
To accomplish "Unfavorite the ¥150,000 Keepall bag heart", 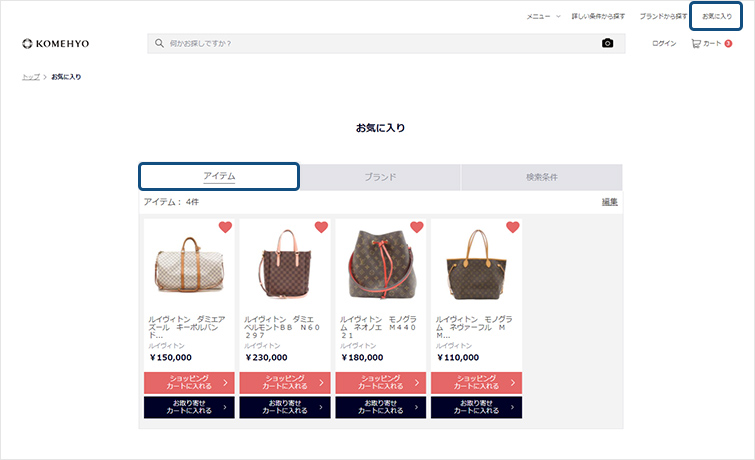I will [225, 227].
